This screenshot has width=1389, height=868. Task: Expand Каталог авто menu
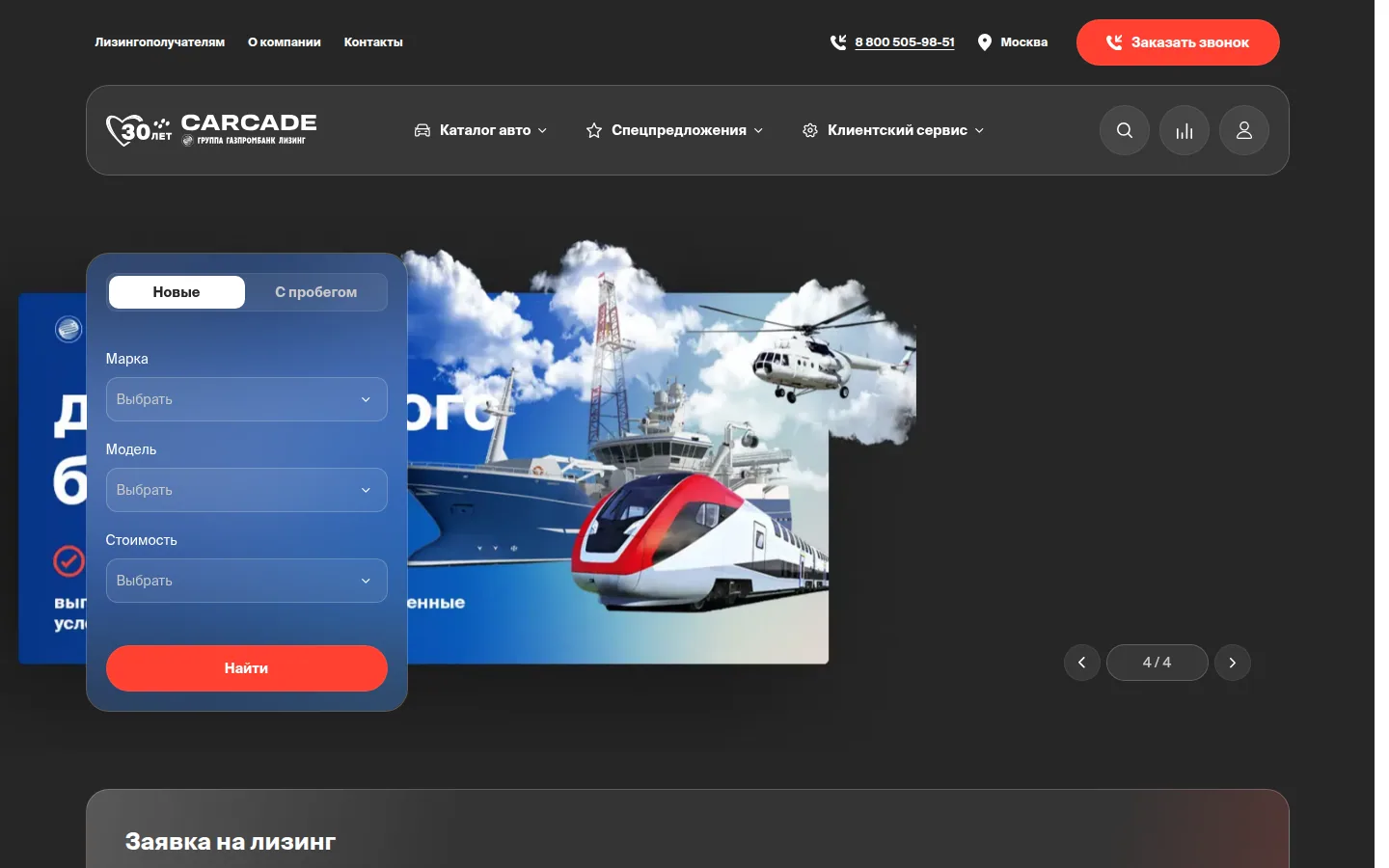481,130
